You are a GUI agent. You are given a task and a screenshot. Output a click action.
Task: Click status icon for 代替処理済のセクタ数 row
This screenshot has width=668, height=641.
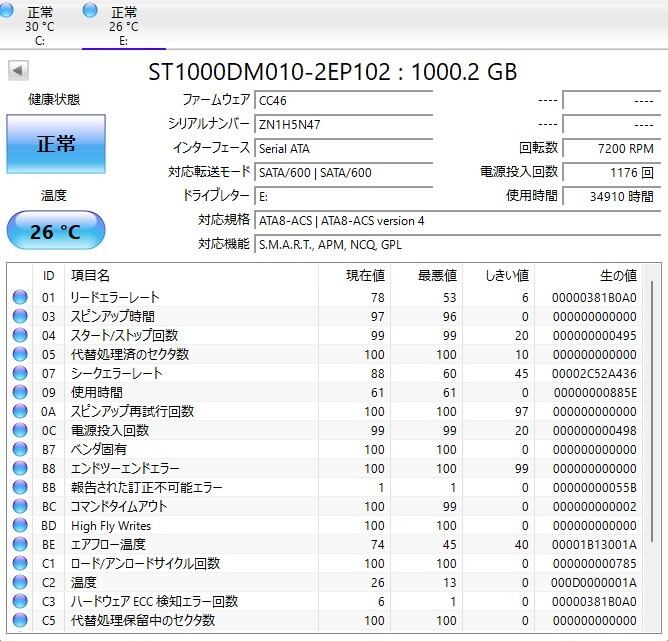point(20,355)
